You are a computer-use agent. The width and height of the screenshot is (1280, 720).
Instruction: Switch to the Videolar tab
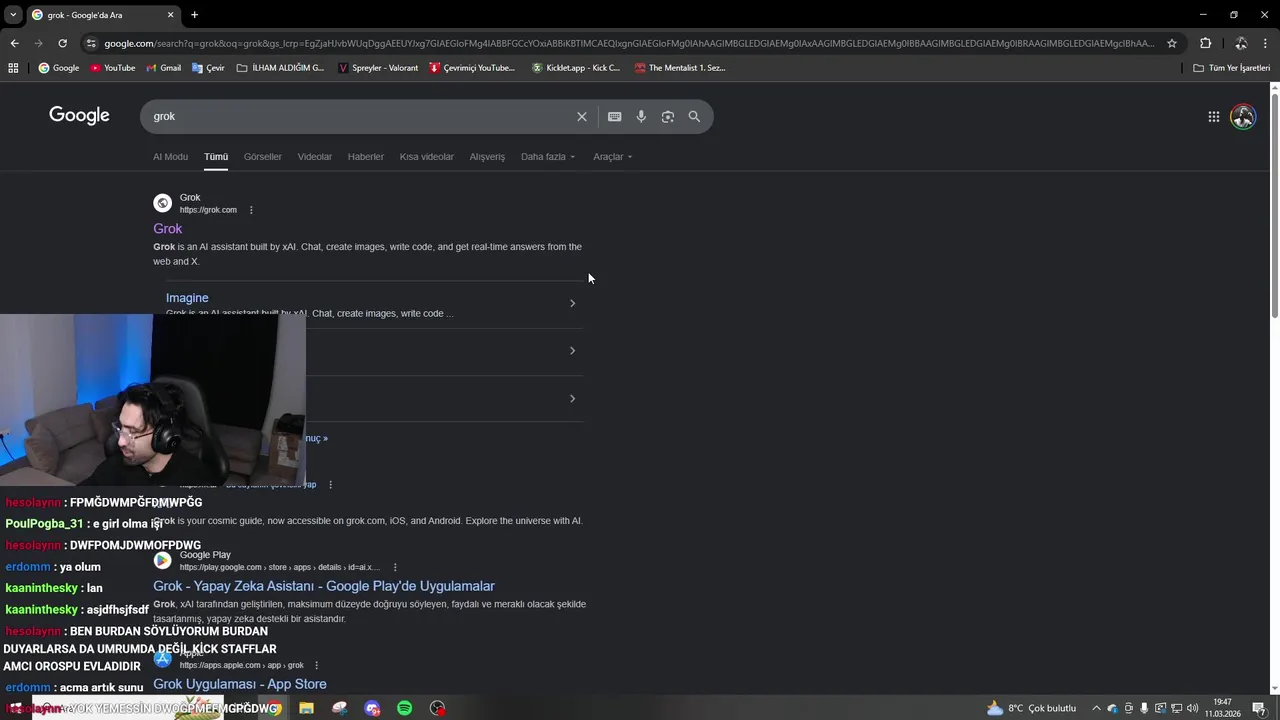pos(315,157)
